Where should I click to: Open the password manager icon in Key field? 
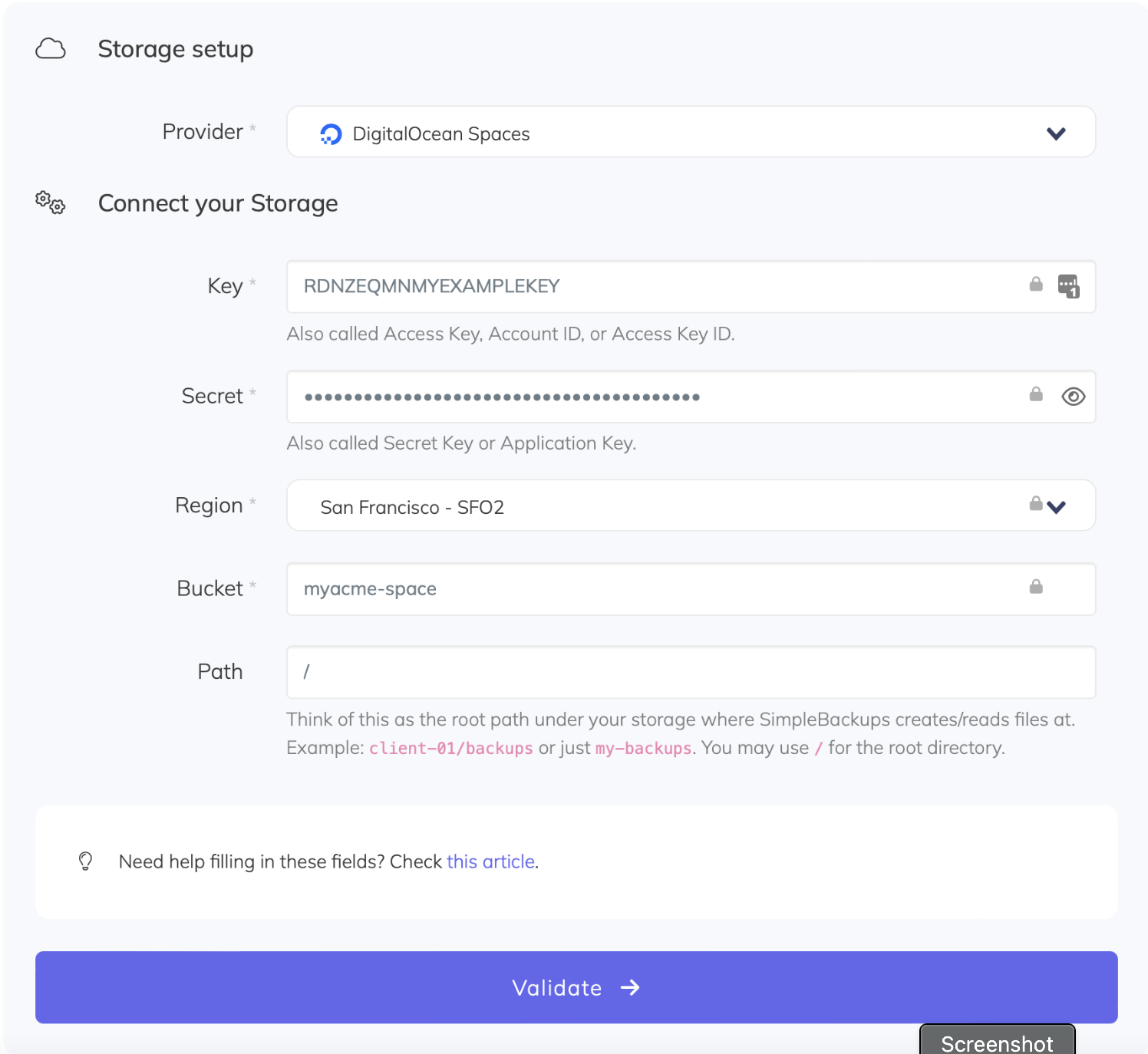coord(1068,286)
